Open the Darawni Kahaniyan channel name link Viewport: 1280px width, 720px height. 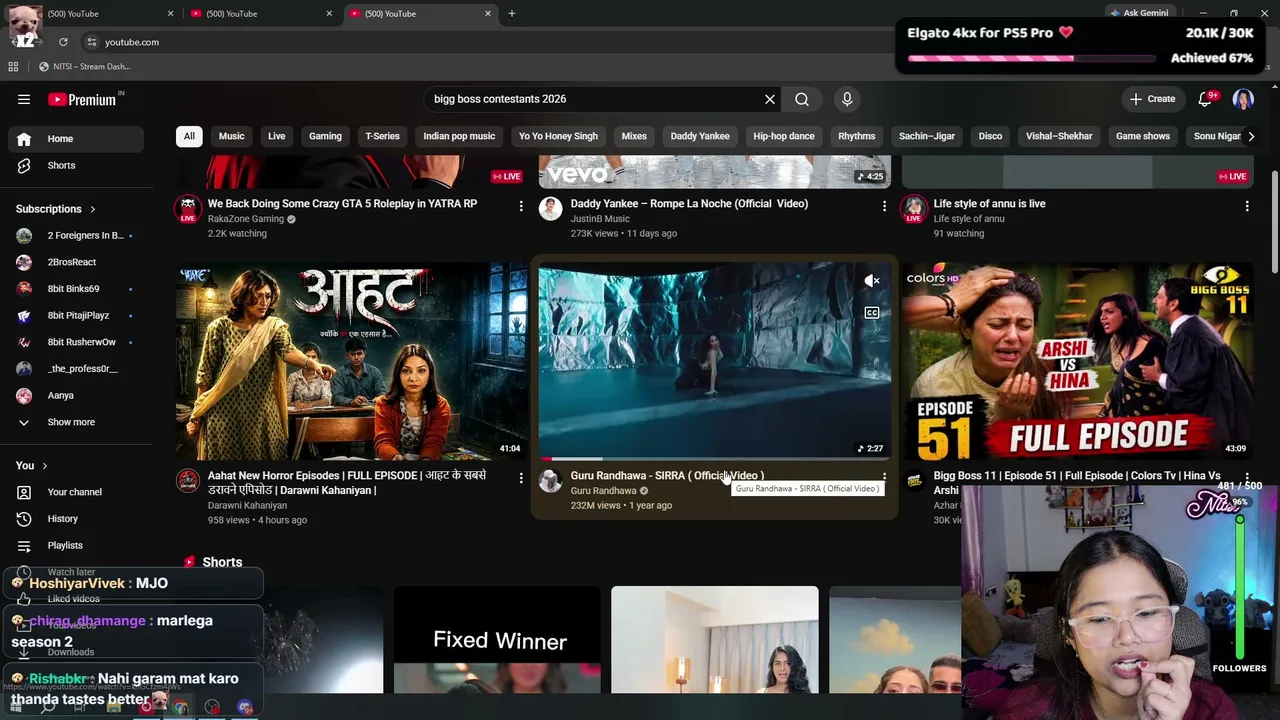pos(247,506)
